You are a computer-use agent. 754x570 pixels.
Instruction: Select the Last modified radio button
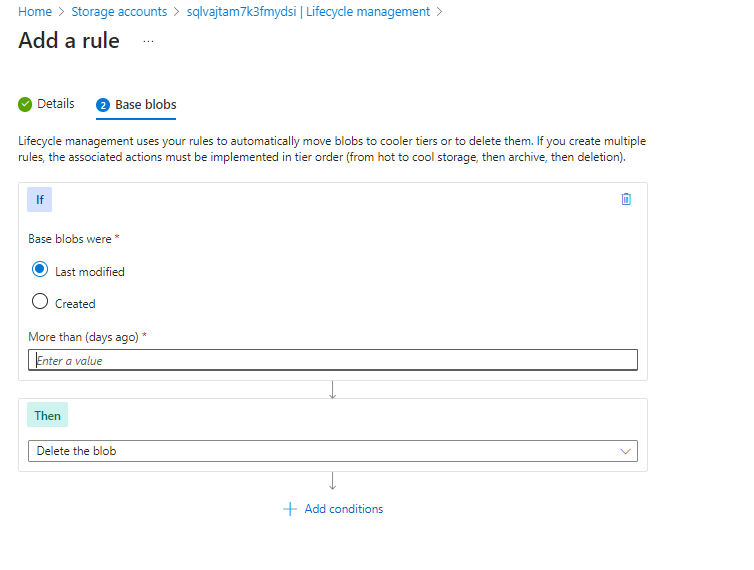point(40,269)
